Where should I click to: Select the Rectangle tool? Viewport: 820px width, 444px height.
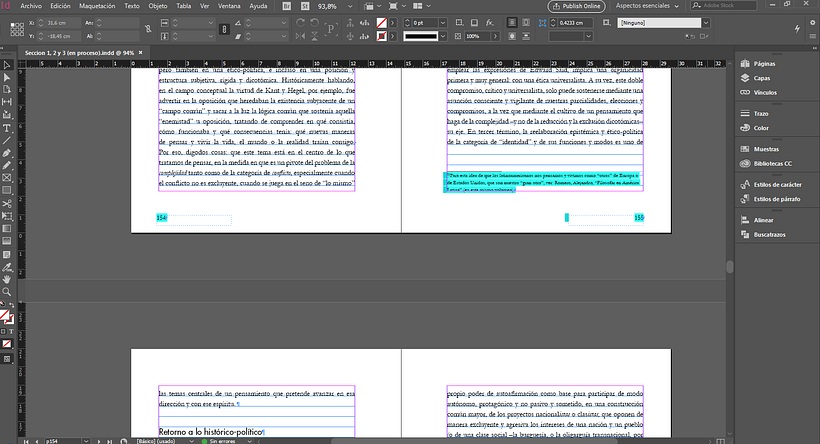(x=7, y=191)
